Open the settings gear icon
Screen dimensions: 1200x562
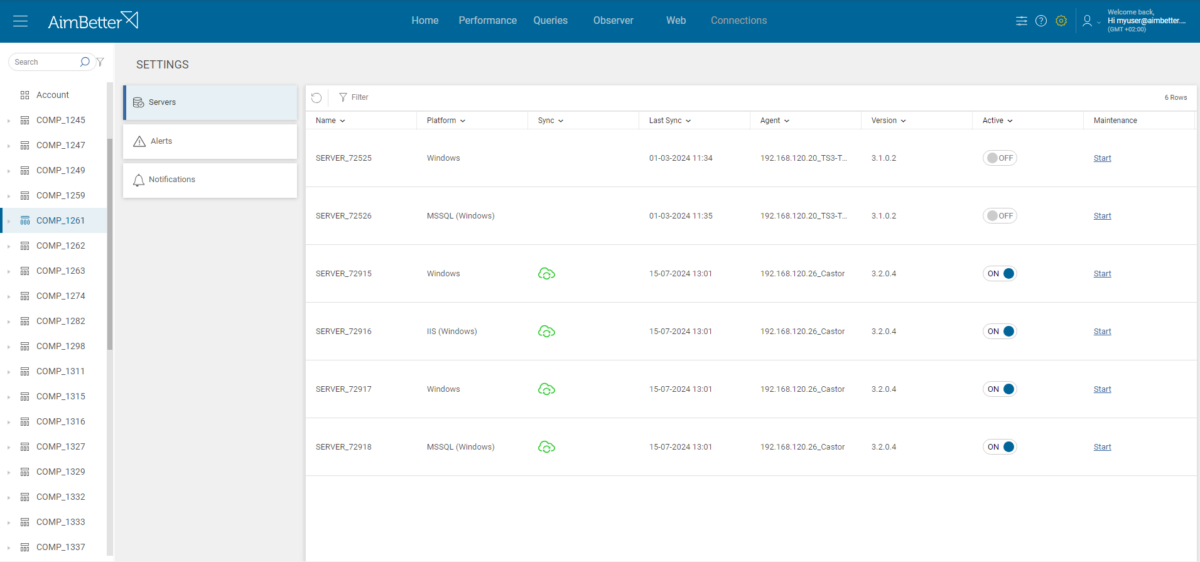click(1061, 21)
